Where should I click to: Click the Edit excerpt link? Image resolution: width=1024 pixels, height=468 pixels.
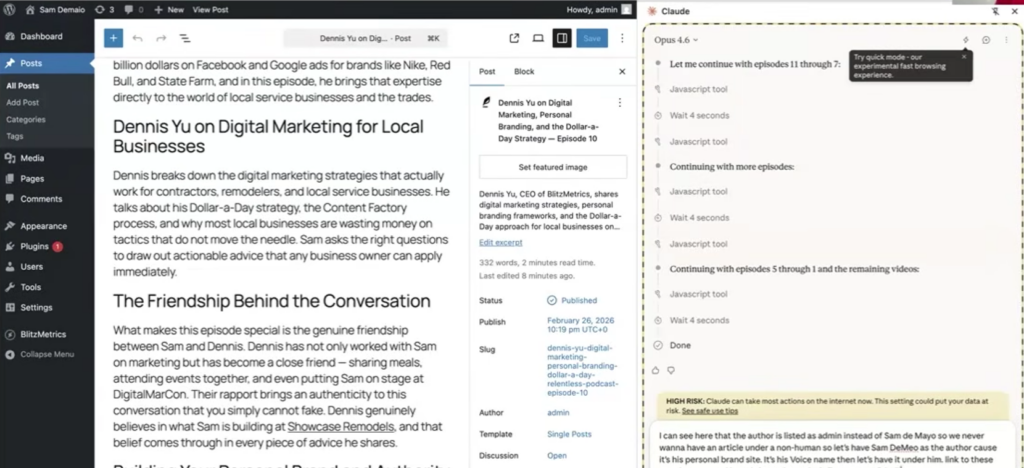500,243
